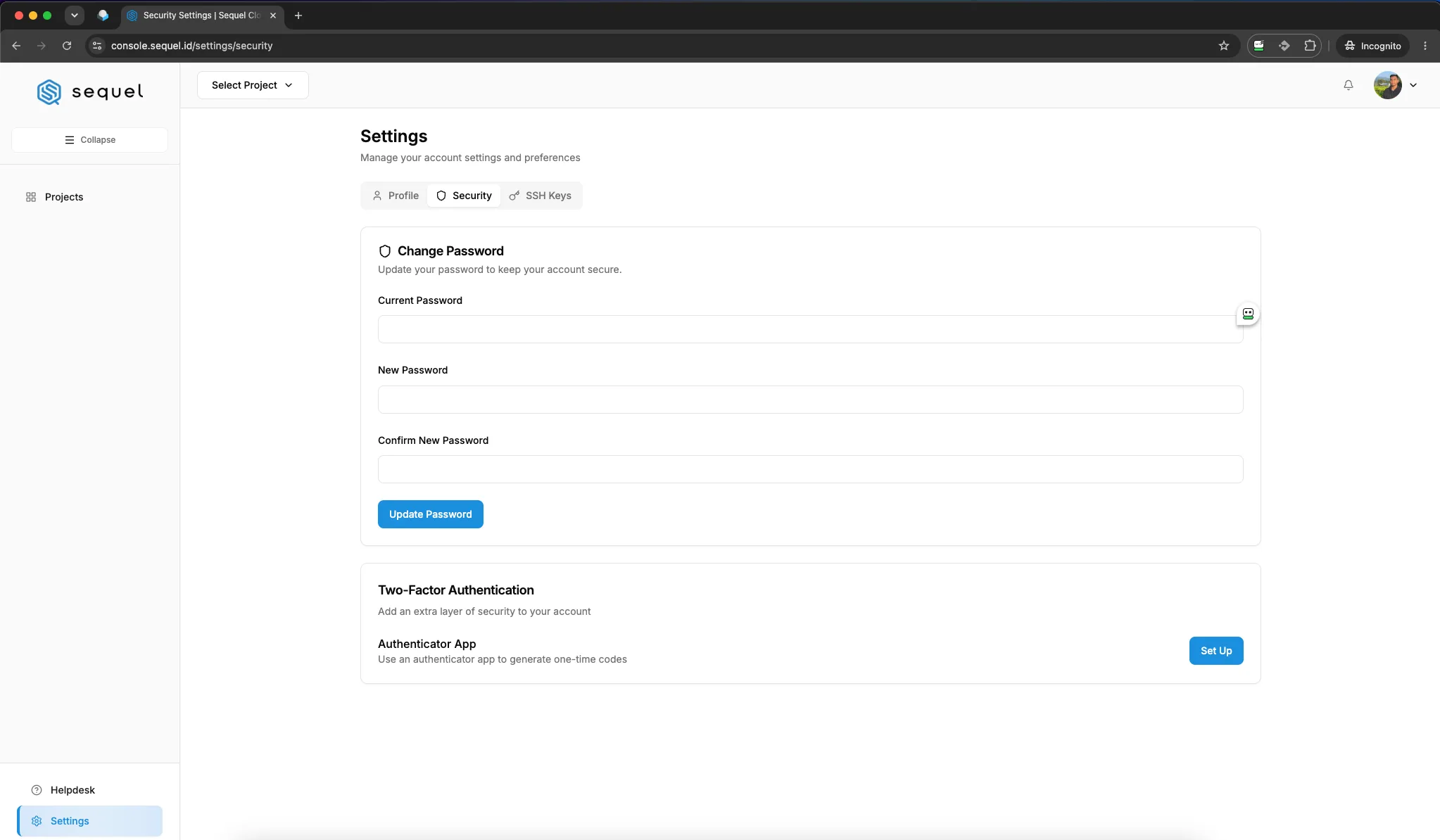The width and height of the screenshot is (1440, 840).
Task: Switch to the SSH Keys tab
Action: pos(540,196)
